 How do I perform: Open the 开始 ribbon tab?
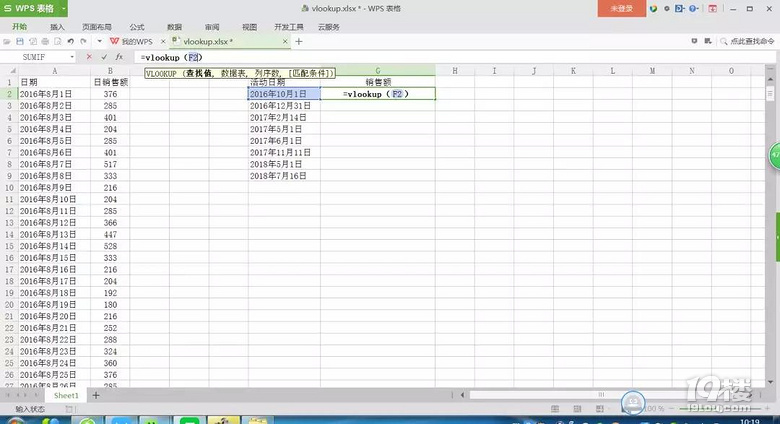point(20,27)
